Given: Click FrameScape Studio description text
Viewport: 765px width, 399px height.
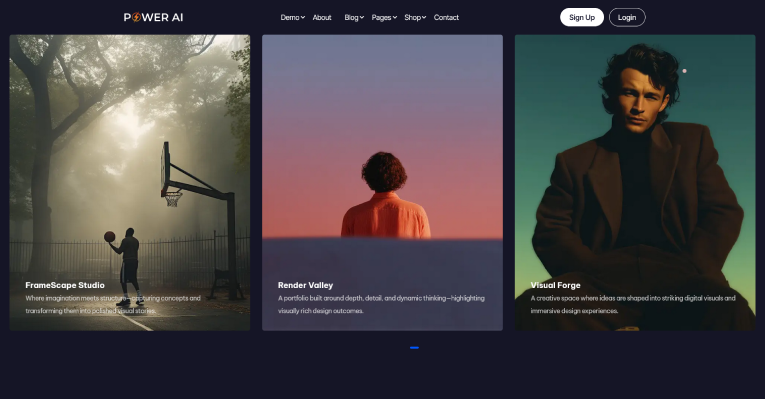Looking at the screenshot, I should tap(113, 304).
